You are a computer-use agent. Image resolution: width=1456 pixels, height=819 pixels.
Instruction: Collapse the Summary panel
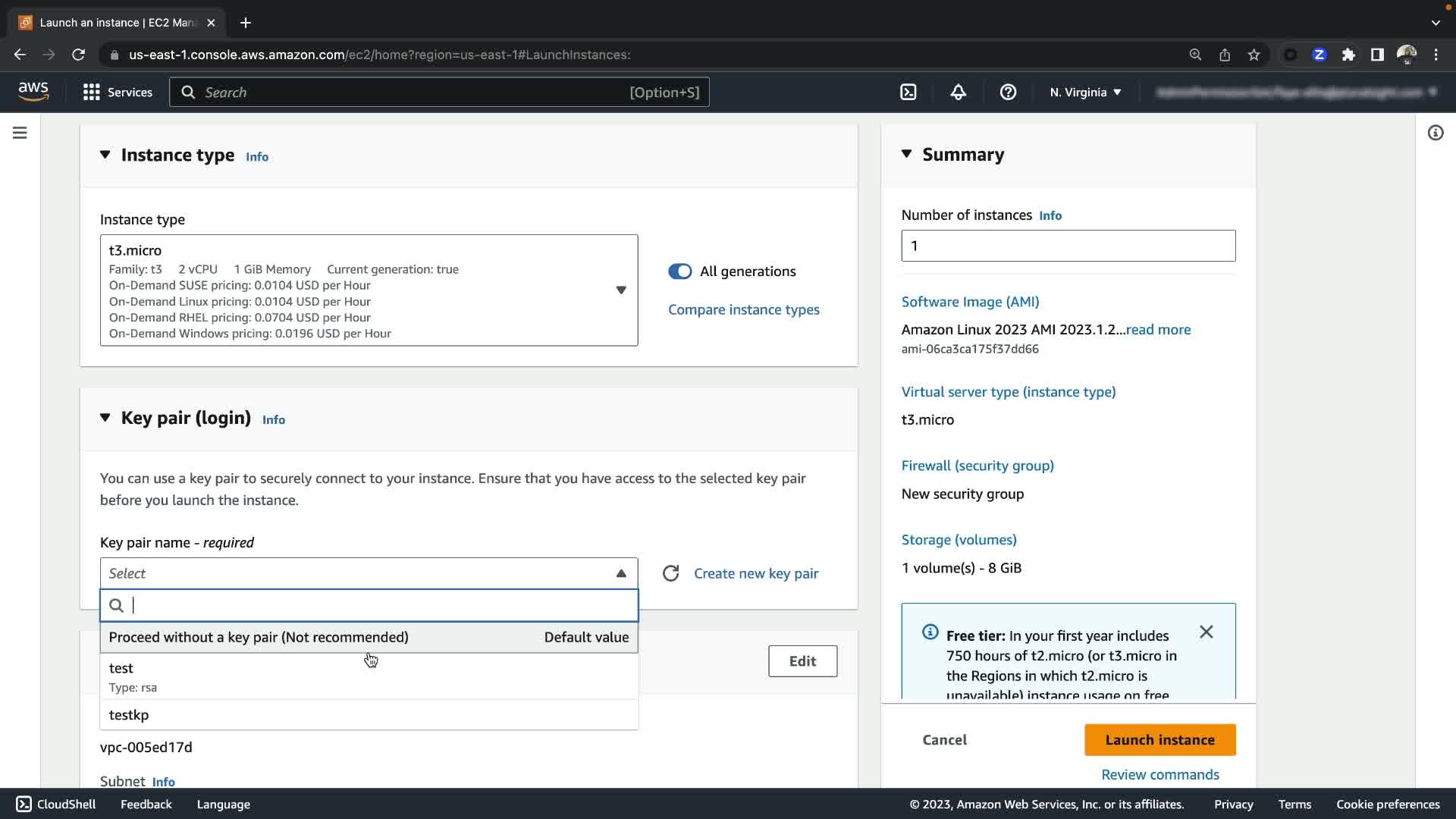click(906, 154)
